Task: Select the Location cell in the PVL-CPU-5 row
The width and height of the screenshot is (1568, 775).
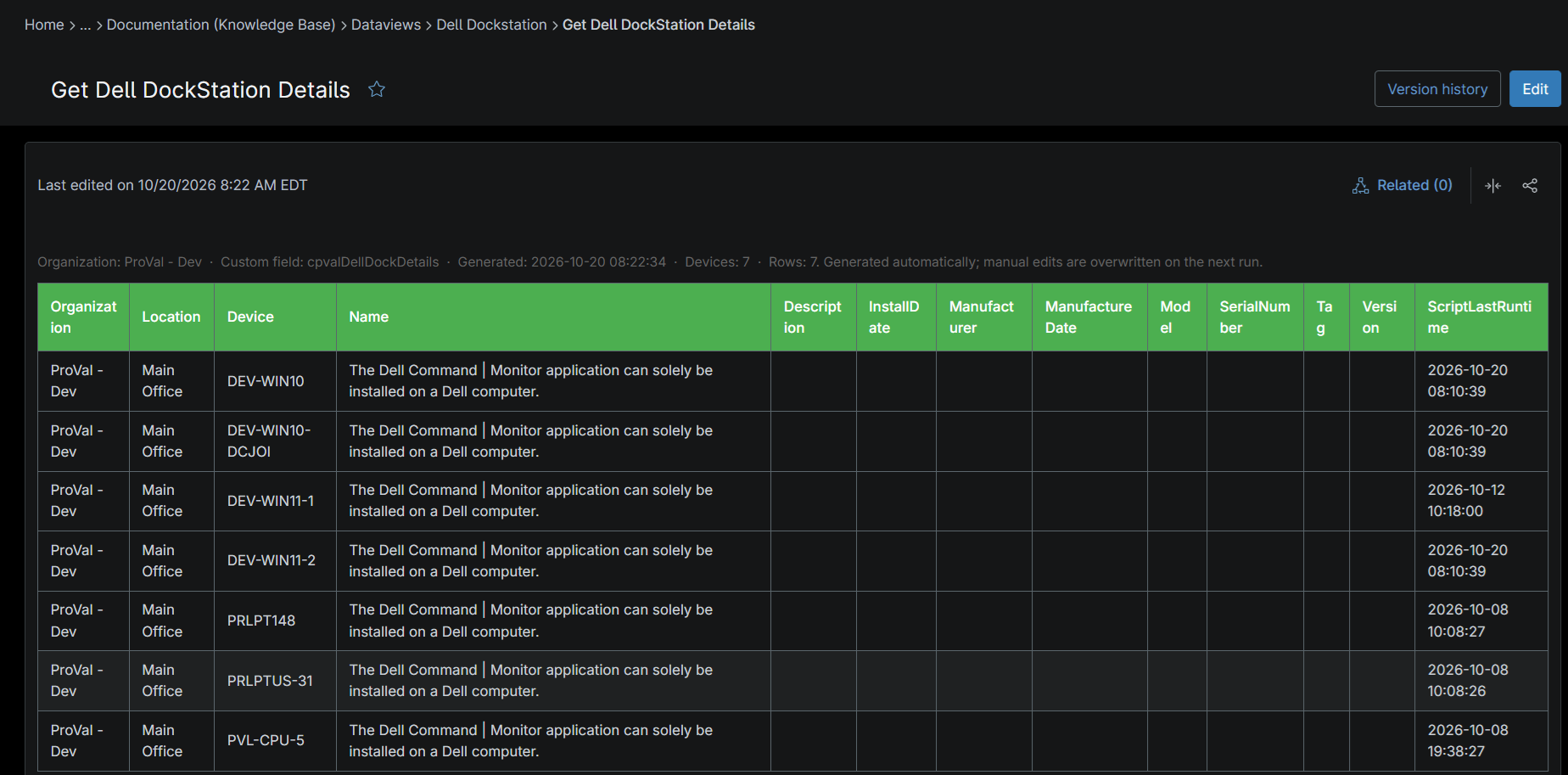Action: pos(171,740)
